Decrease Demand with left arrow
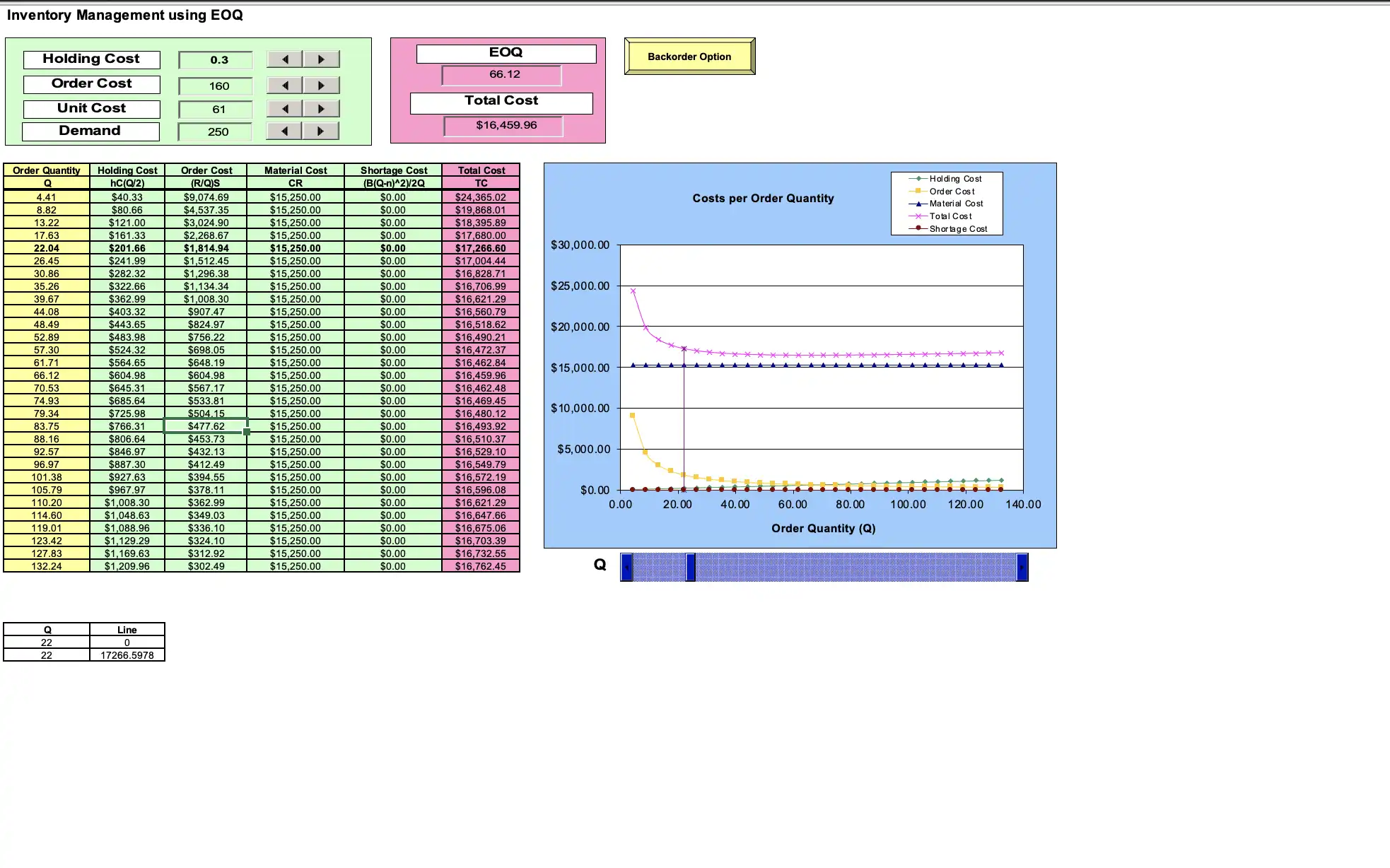Viewport: 1390px width, 868px height. click(284, 131)
